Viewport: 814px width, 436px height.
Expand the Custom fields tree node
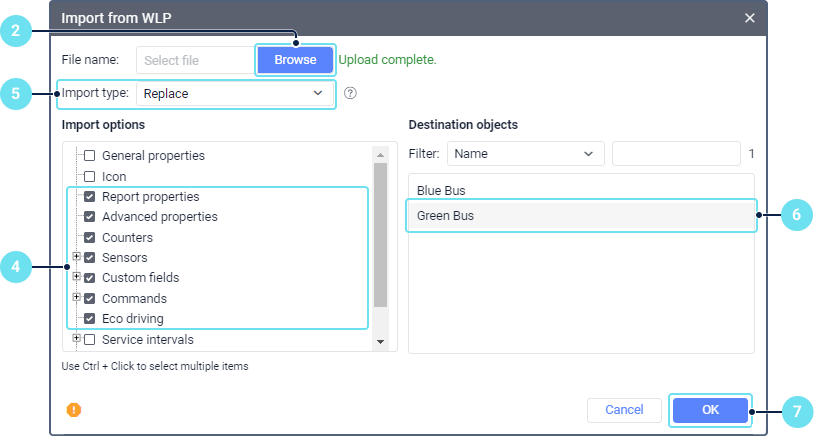pyautogui.click(x=77, y=277)
